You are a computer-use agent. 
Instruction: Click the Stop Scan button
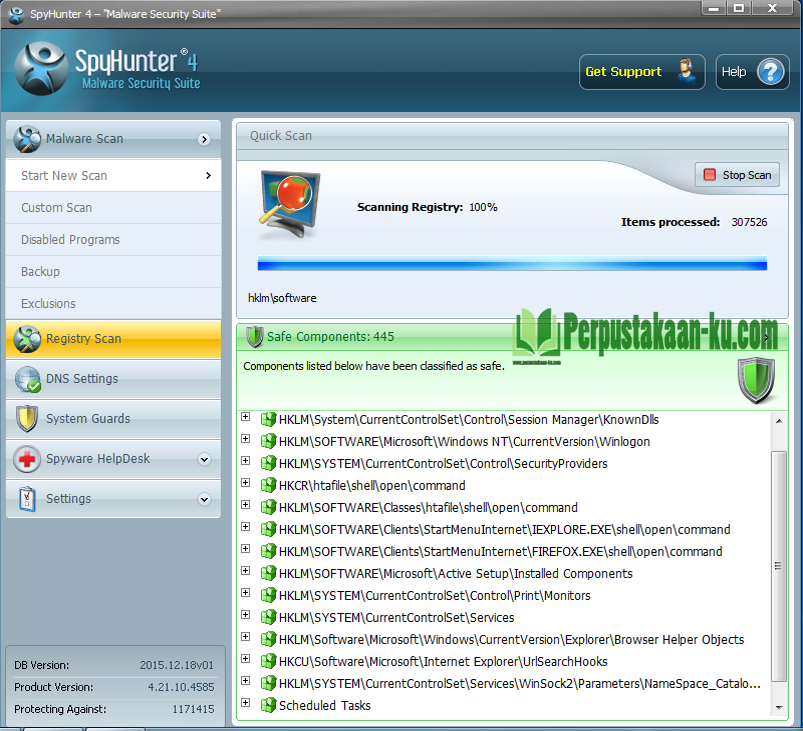pyautogui.click(x=737, y=175)
